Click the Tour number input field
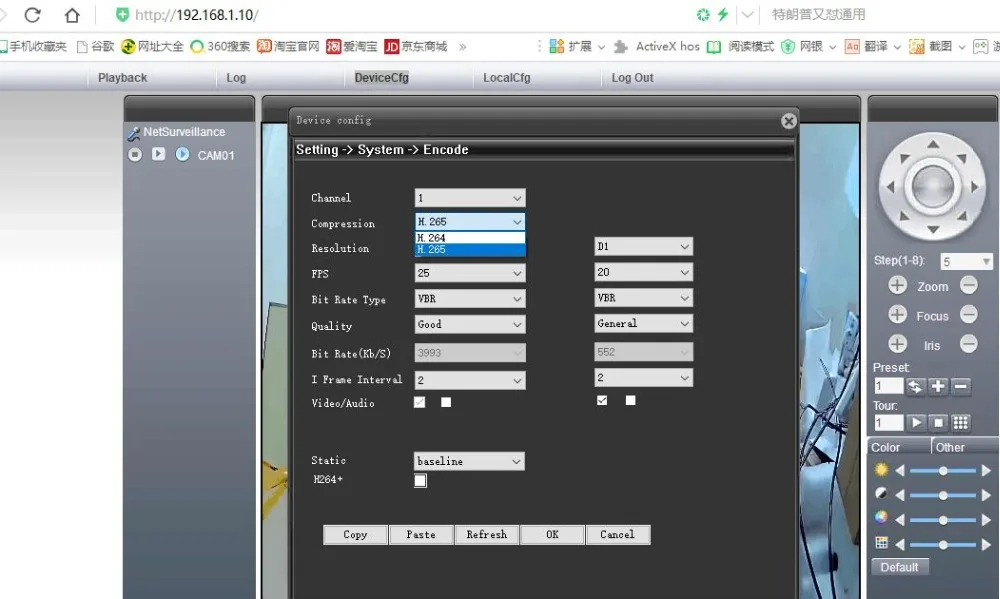 888,422
